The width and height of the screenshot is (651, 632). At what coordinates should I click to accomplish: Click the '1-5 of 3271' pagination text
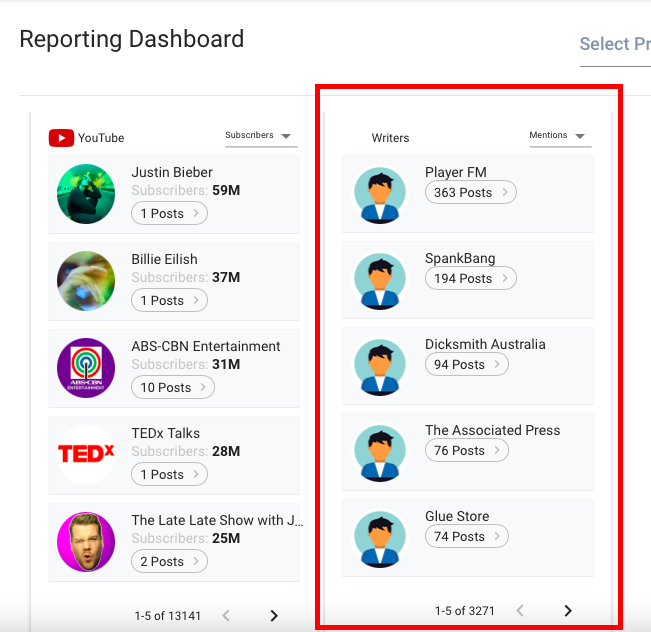click(x=465, y=611)
